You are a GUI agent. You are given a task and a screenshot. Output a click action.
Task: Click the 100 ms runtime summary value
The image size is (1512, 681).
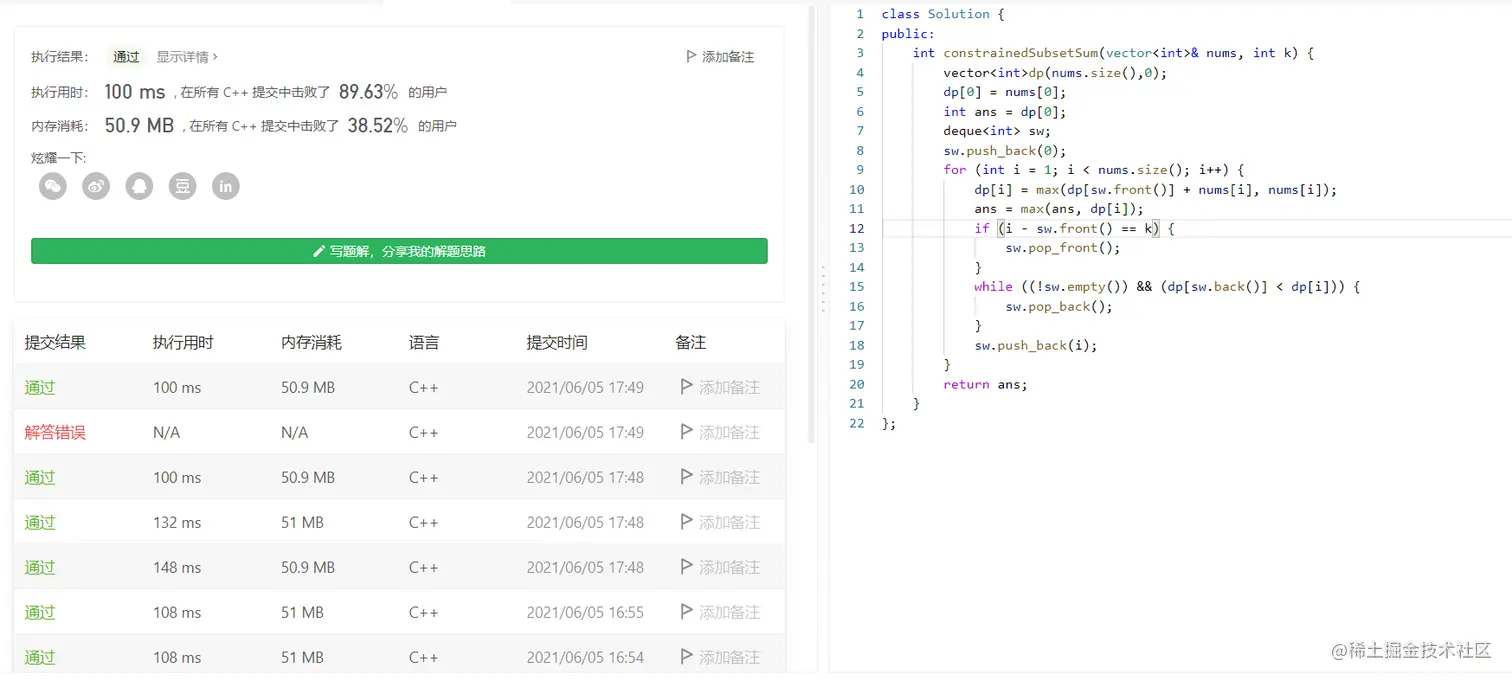click(135, 92)
